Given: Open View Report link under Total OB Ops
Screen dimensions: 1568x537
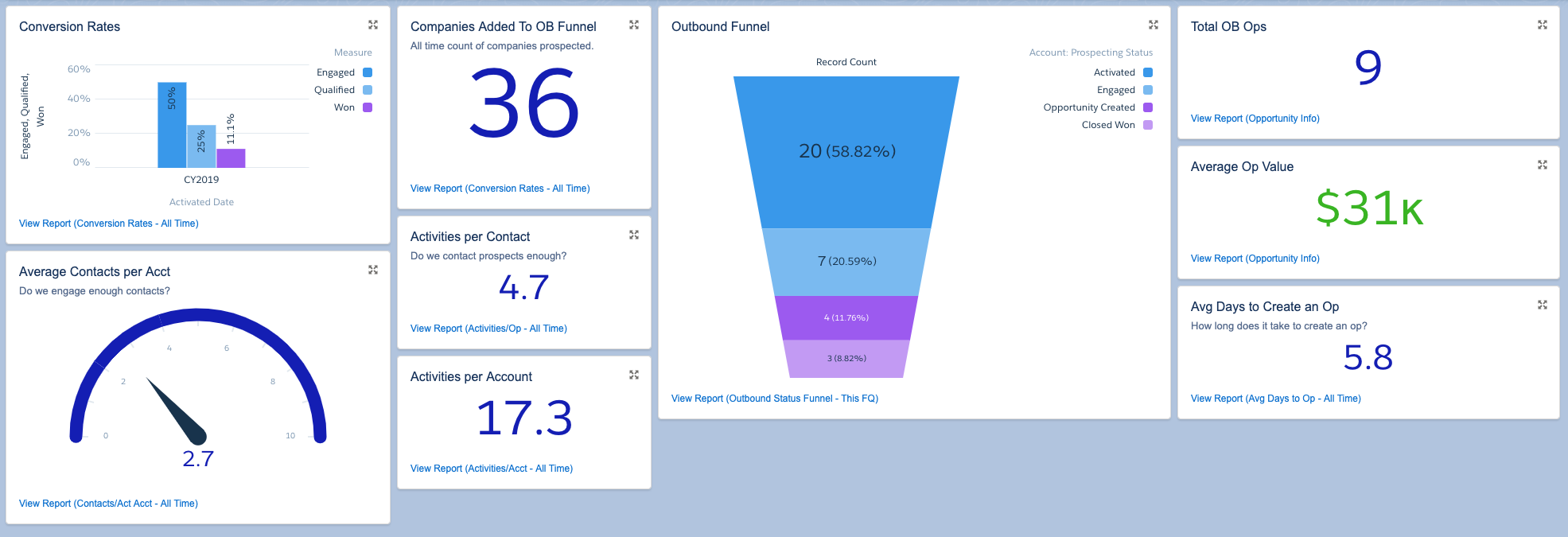Looking at the screenshot, I should (x=1255, y=119).
